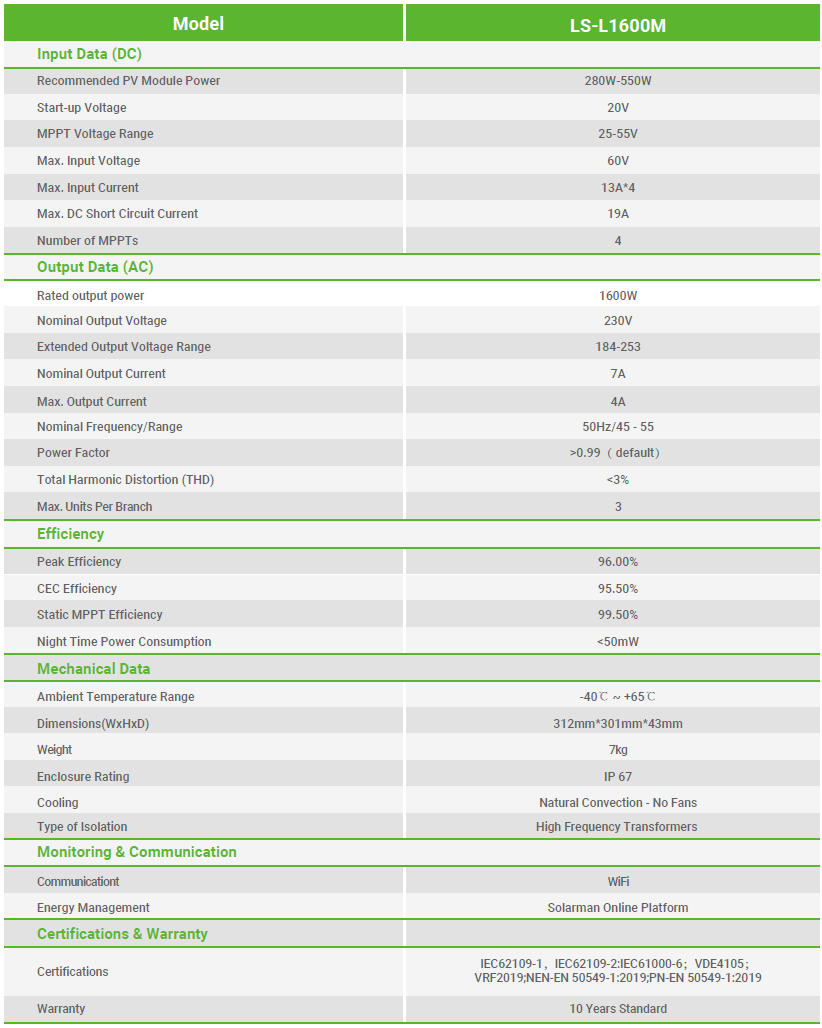Select the Input Data (DC) section heading
822x1028 pixels.
point(89,54)
